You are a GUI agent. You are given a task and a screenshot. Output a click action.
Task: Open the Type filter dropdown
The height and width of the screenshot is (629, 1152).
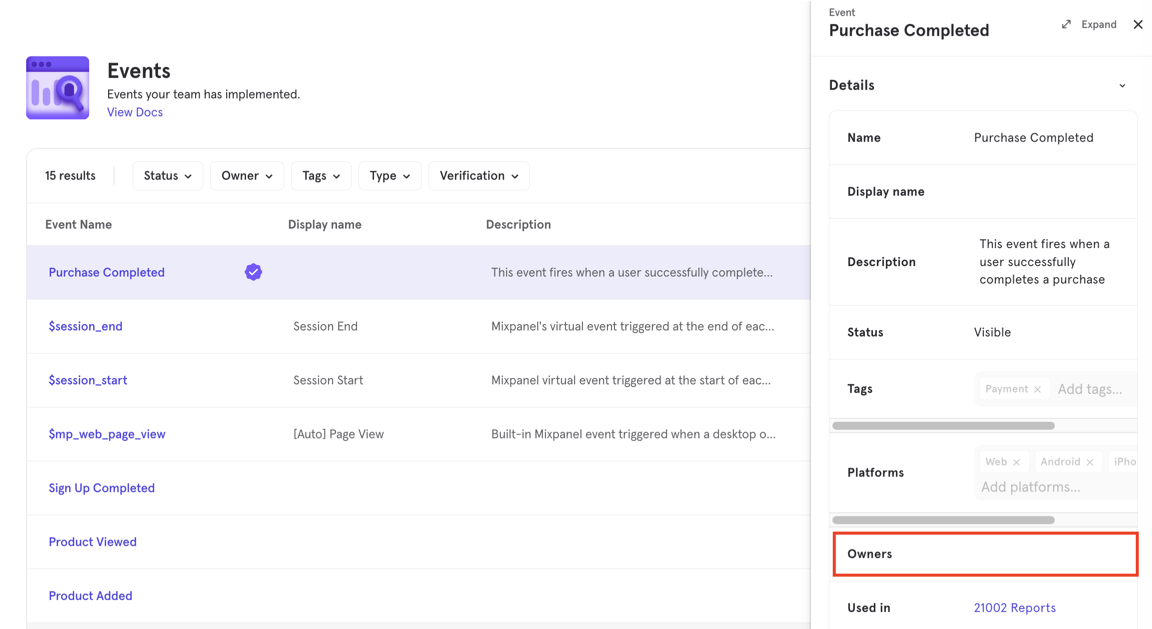[x=389, y=176]
